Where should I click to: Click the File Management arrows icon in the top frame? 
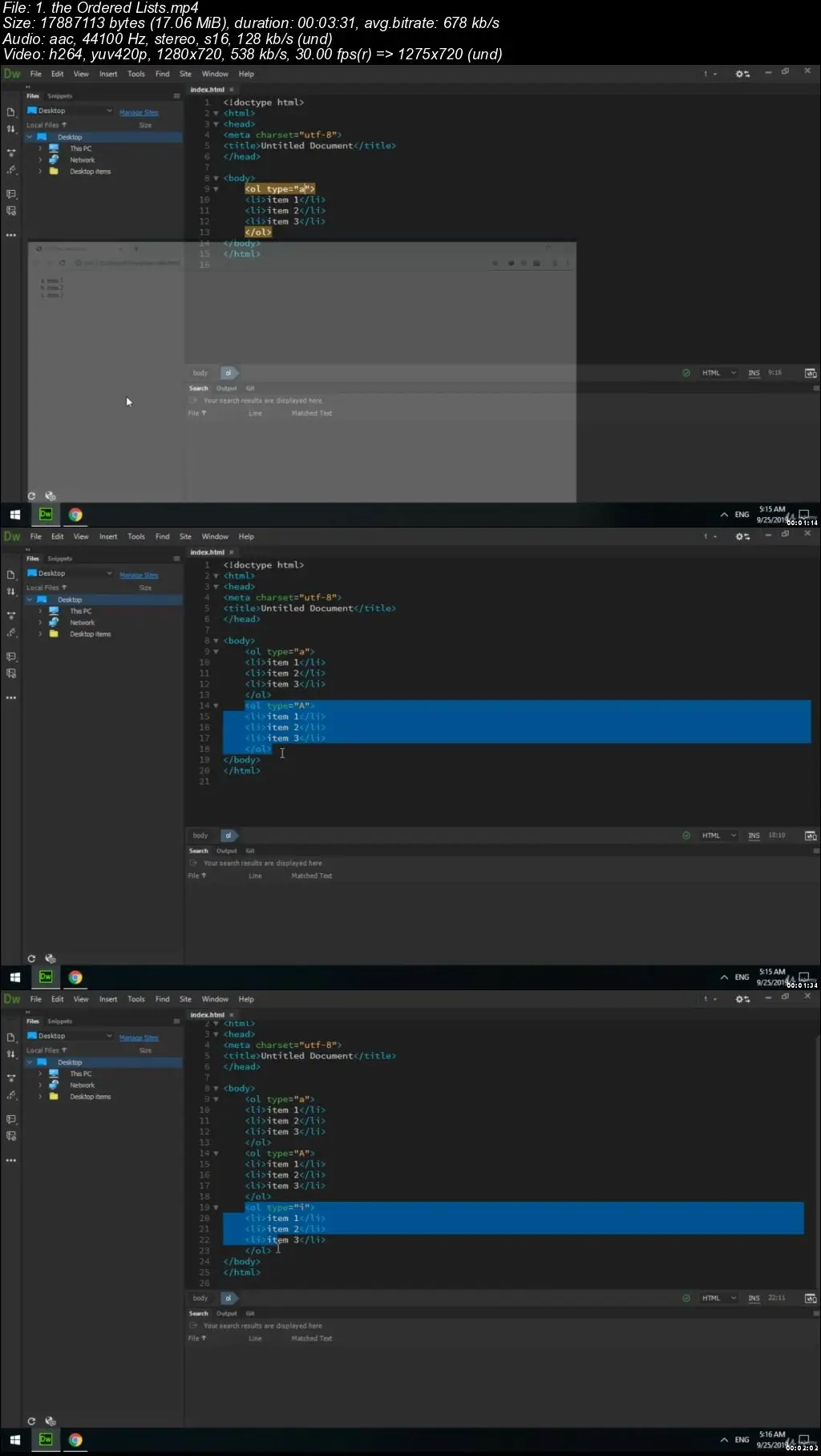click(11, 129)
